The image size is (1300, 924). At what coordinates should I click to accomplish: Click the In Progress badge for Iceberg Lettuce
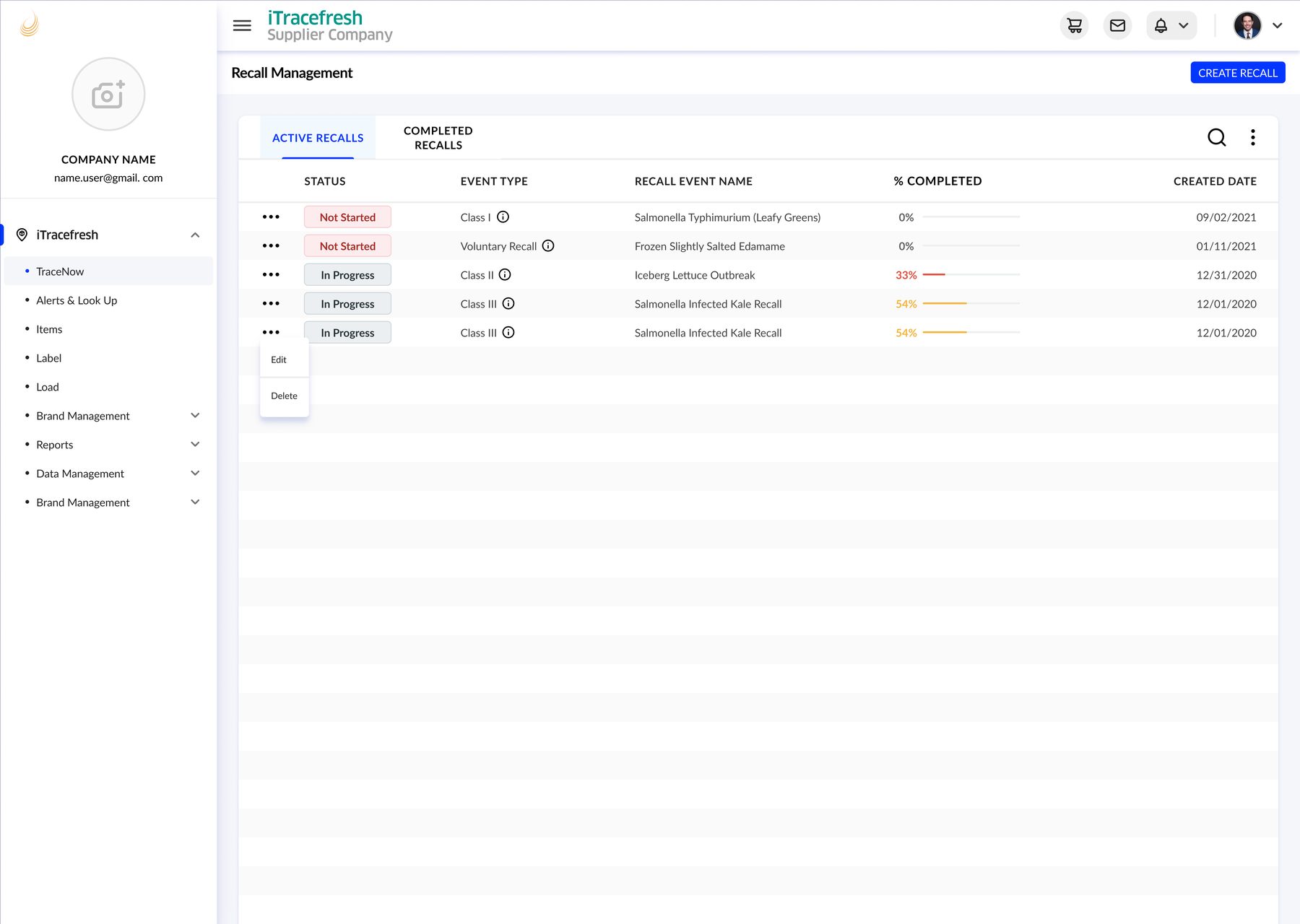coord(347,274)
